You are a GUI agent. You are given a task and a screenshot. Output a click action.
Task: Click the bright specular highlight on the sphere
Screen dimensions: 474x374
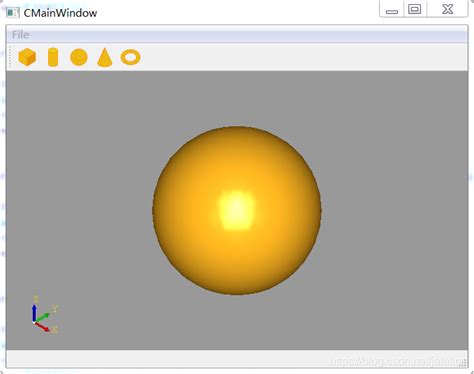click(x=237, y=210)
